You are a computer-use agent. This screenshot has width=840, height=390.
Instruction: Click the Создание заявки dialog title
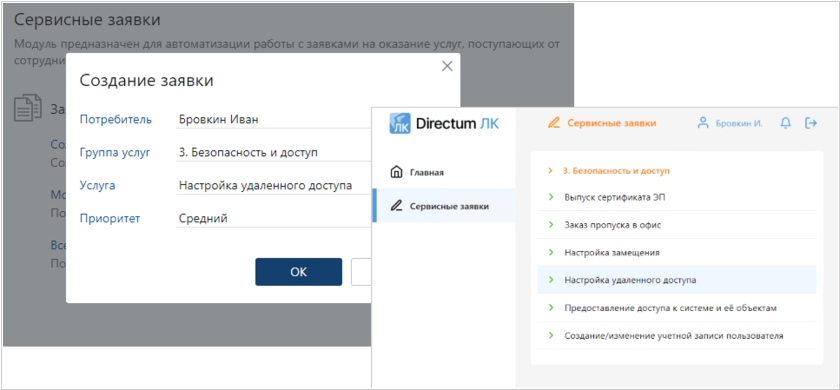(146, 81)
